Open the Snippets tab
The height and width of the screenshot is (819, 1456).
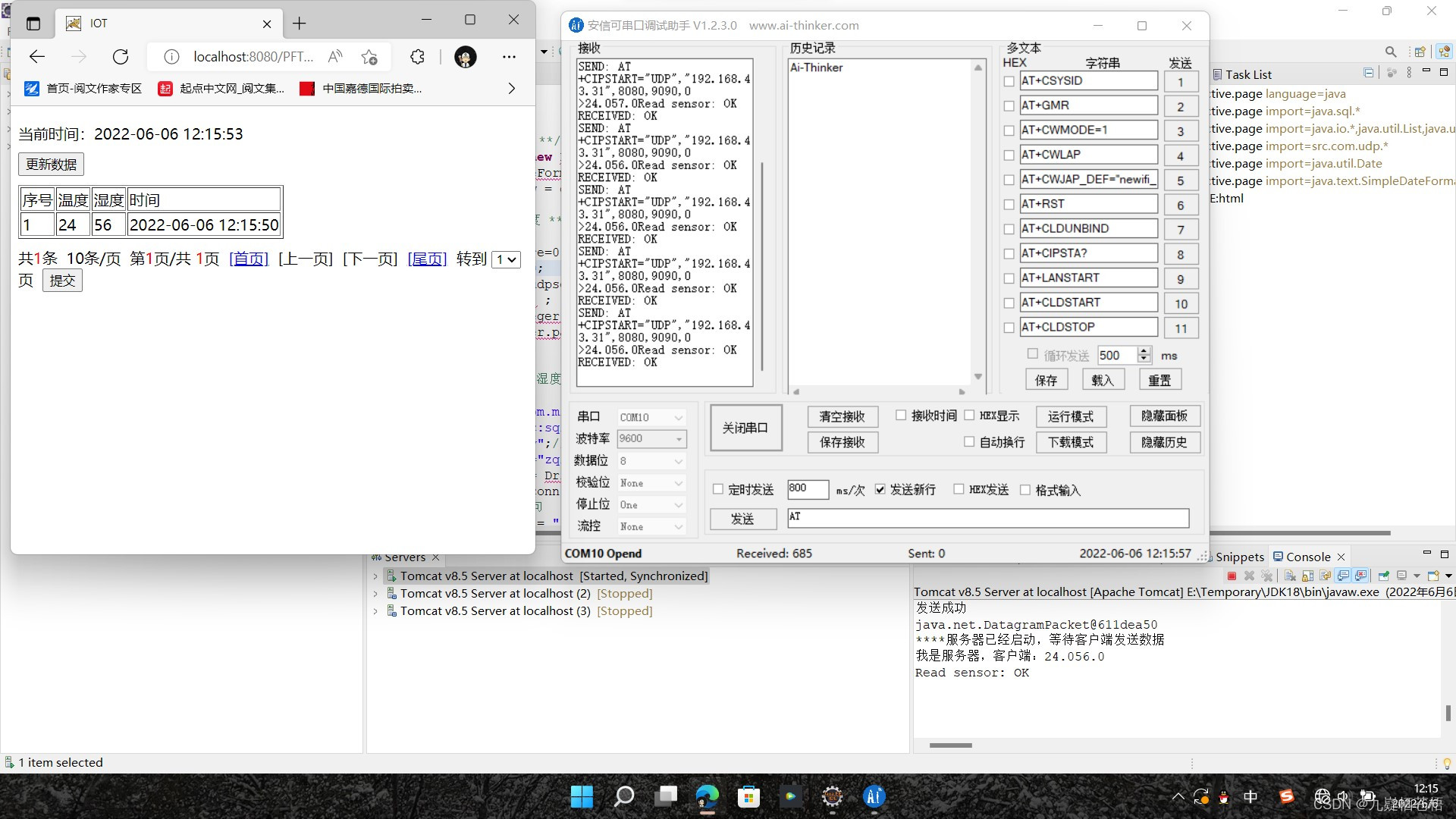[1239, 557]
